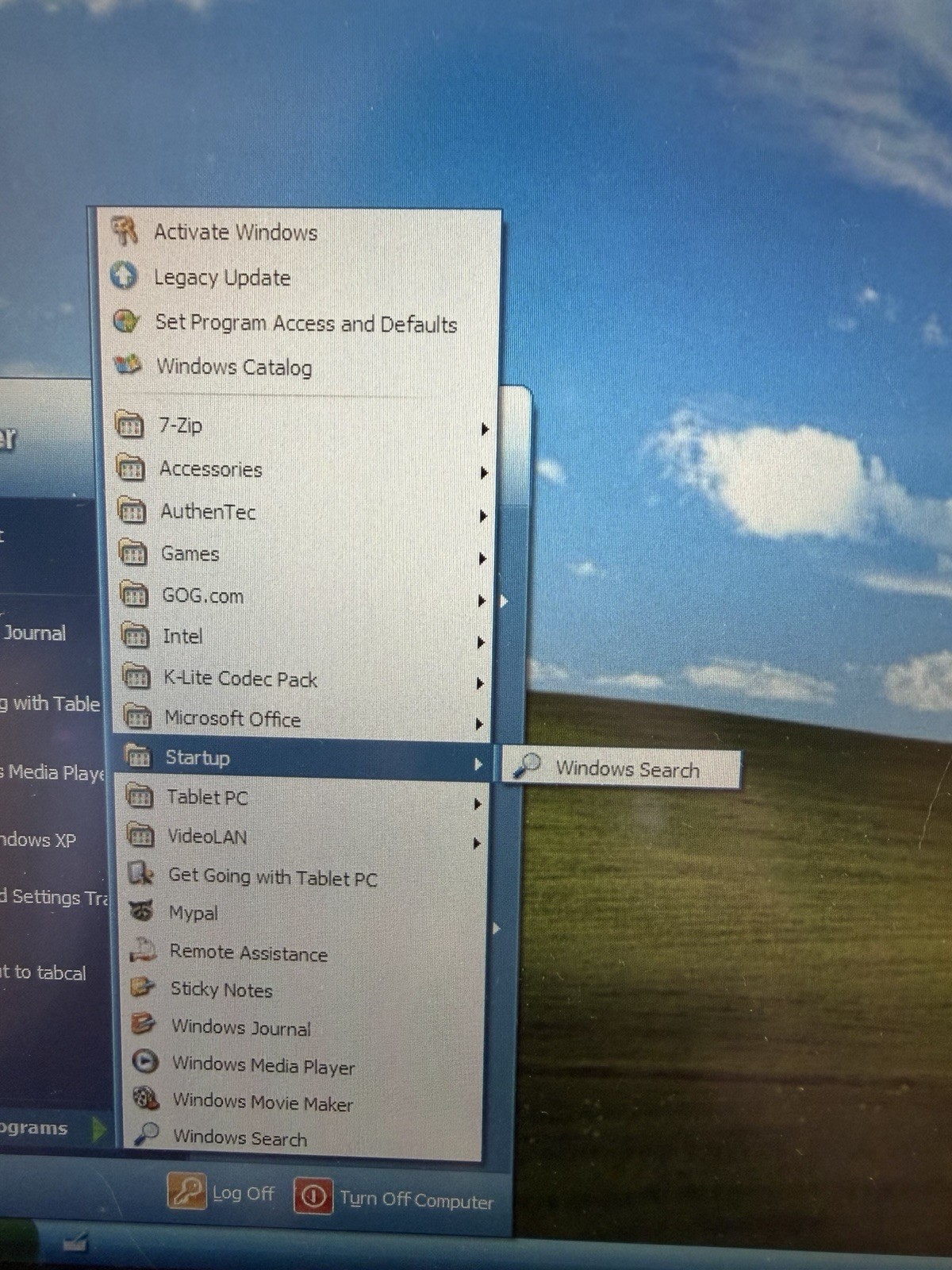
Task: Expand the AuthenTec submenu arrow
Action: tap(483, 516)
